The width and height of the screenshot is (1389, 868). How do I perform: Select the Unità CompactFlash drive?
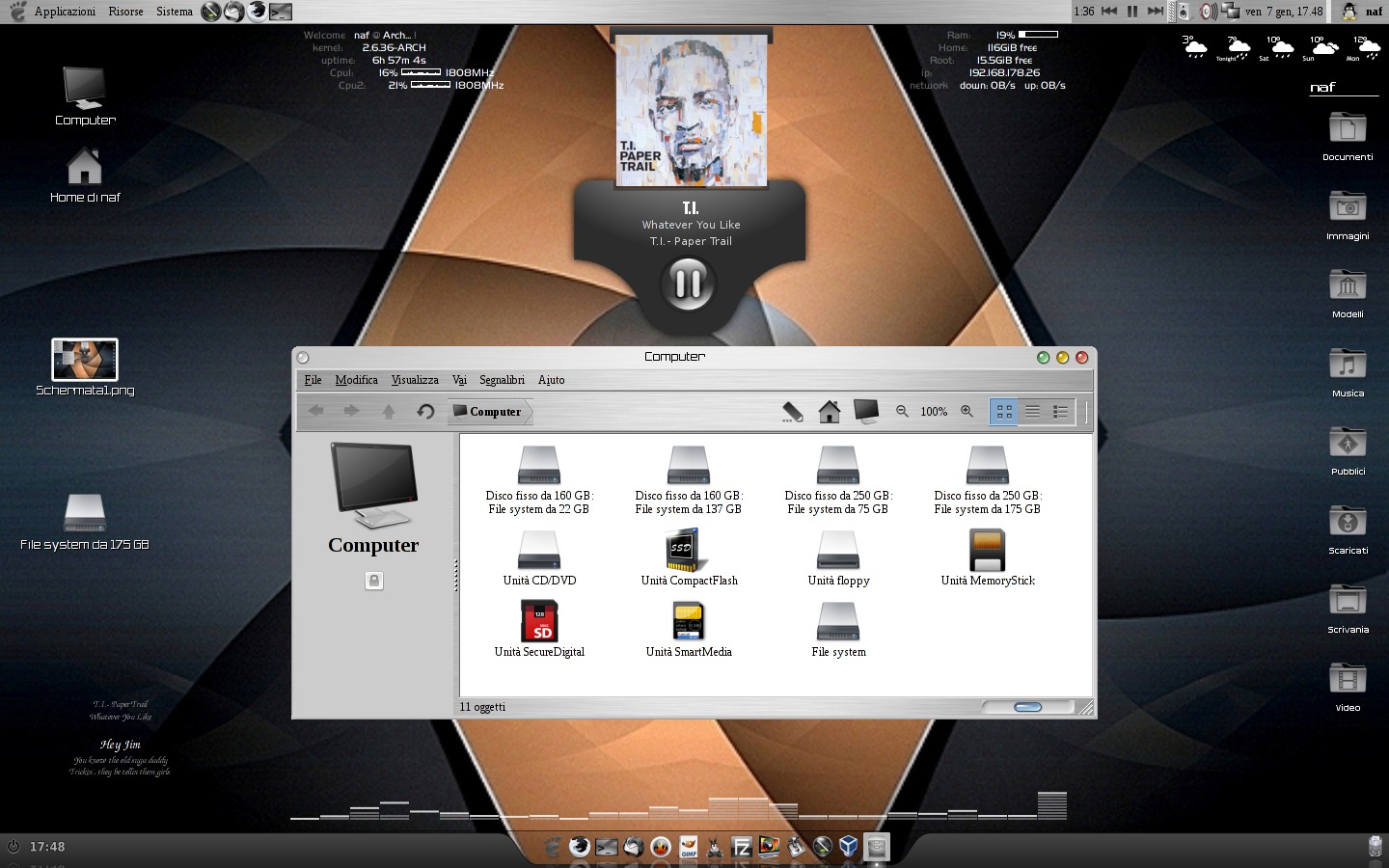click(x=689, y=558)
